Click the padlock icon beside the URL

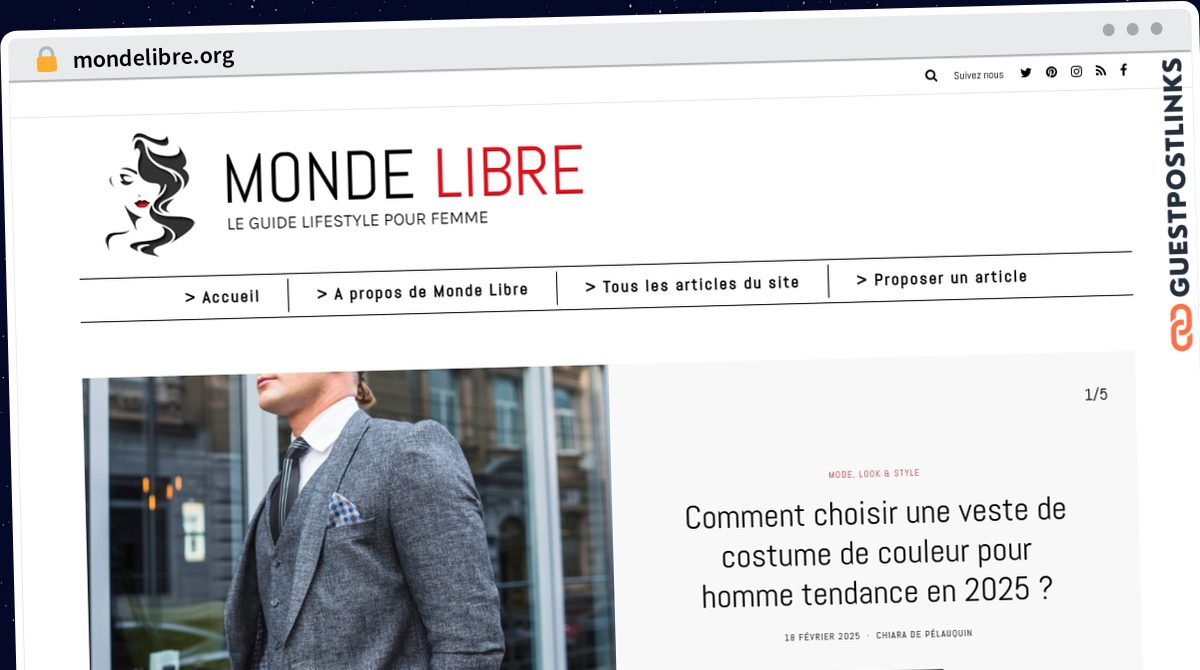(47, 59)
